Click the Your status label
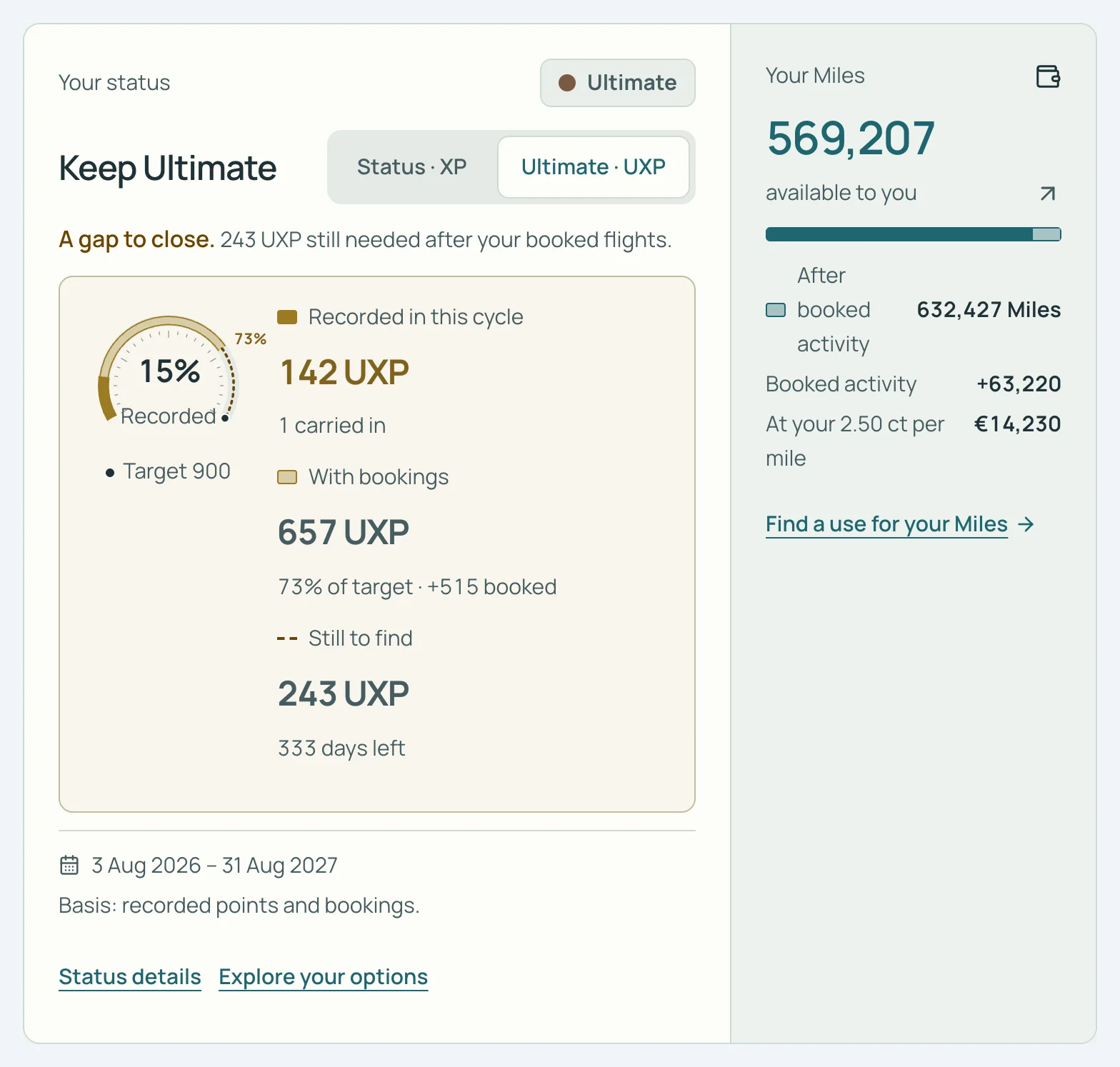The image size is (1120, 1067). [114, 83]
